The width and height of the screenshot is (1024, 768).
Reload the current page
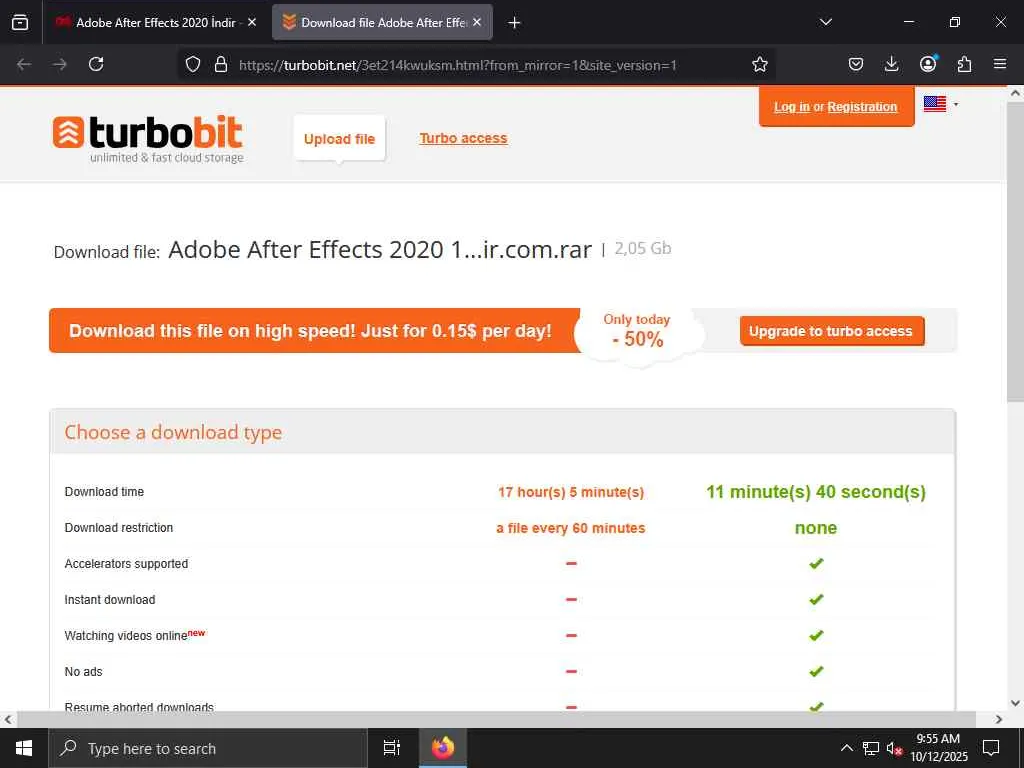(96, 64)
